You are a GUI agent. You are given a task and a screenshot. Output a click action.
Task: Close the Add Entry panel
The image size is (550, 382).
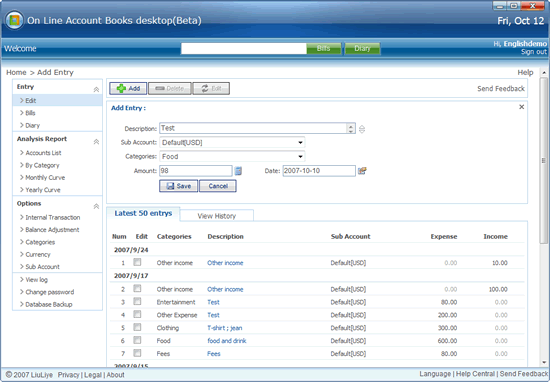(x=522, y=107)
